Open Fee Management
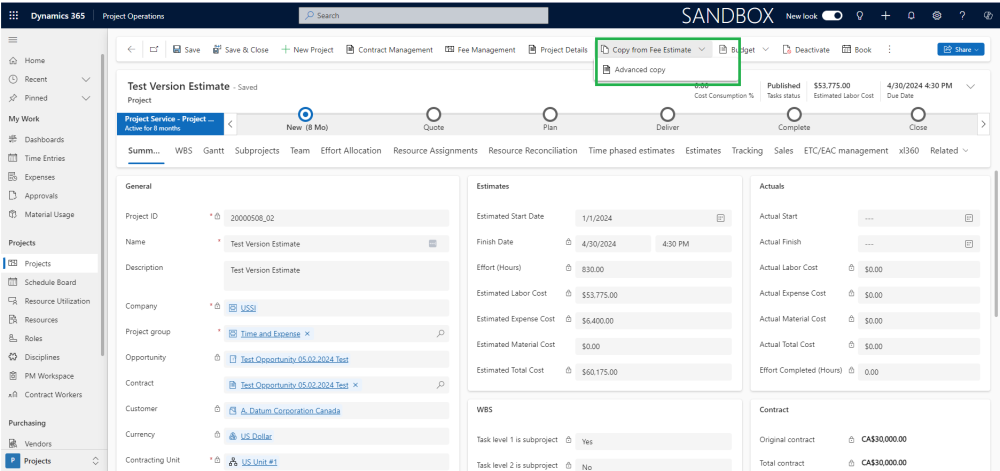The height and width of the screenshot is (471, 1000). point(480,50)
